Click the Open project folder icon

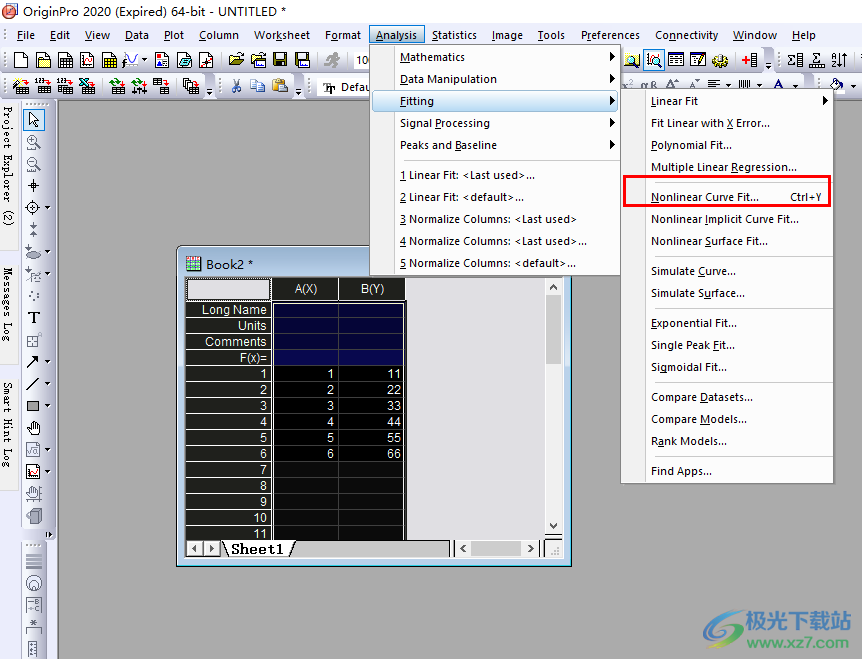click(x=236, y=60)
